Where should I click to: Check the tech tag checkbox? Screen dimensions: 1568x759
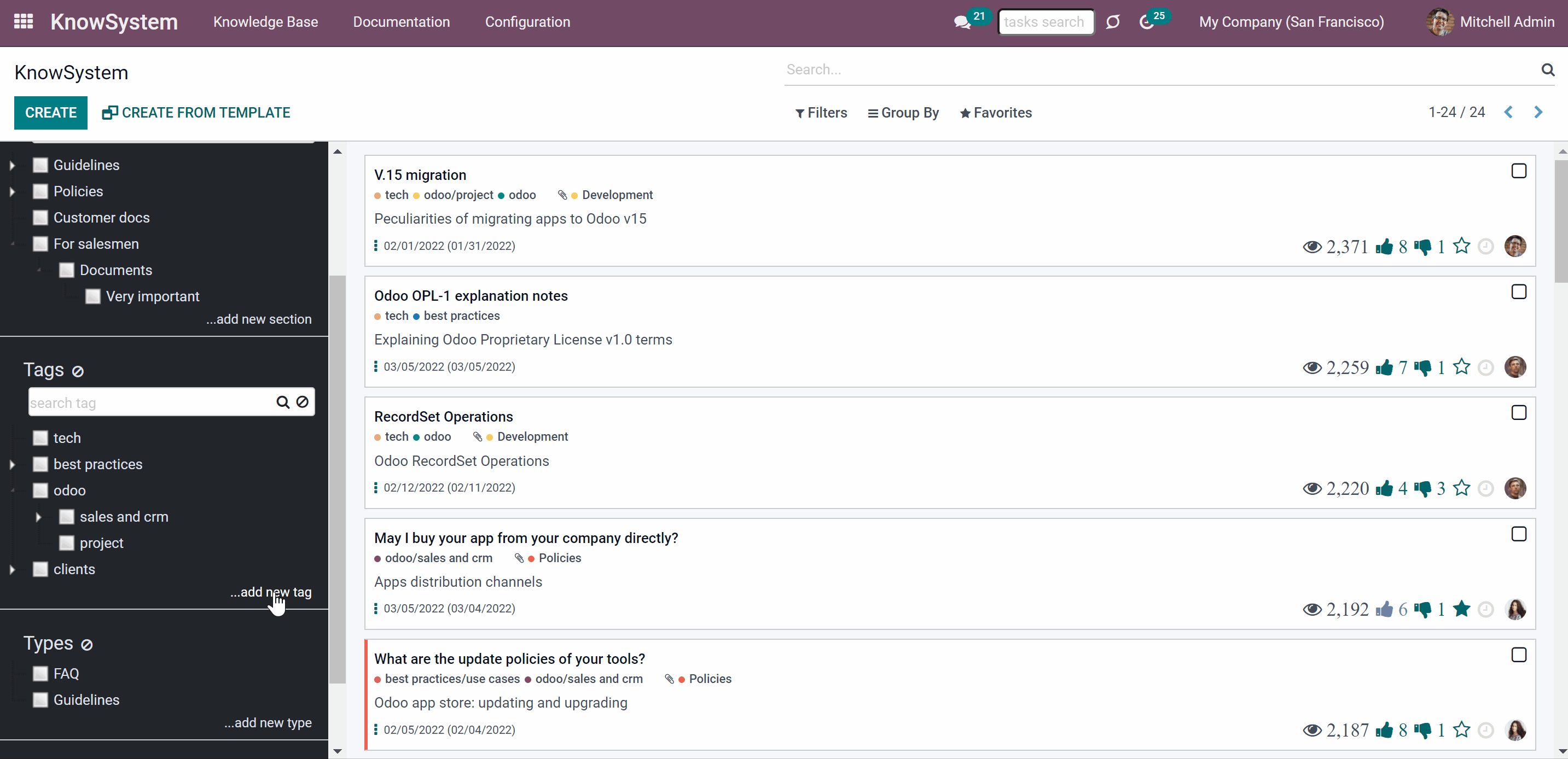(40, 438)
